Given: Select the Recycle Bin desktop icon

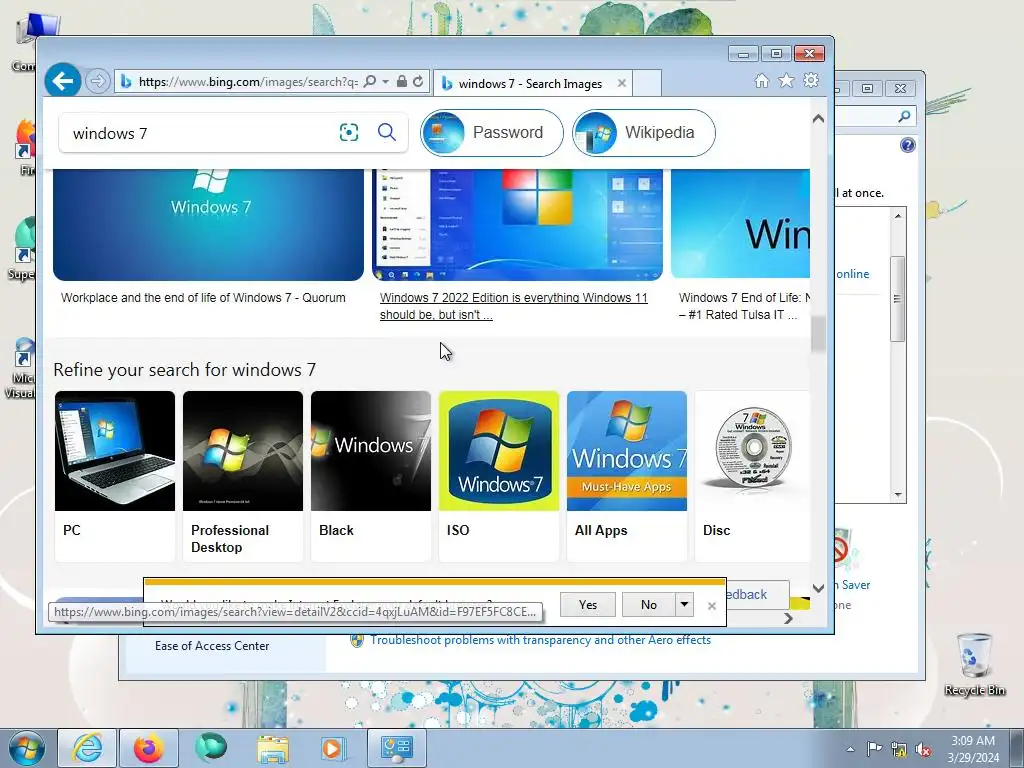Looking at the screenshot, I should click(x=974, y=664).
